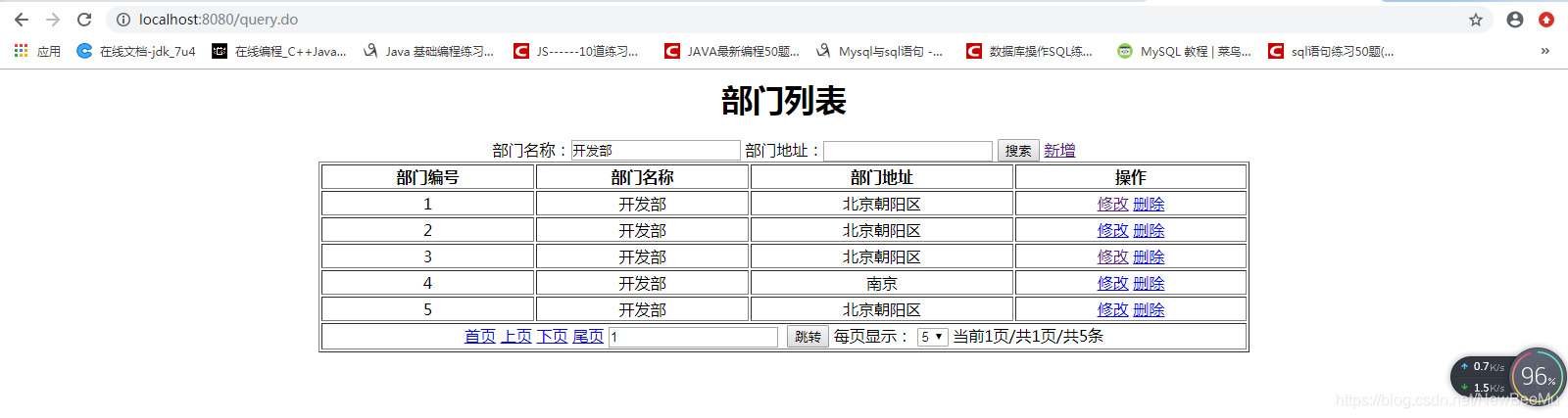Open the JAVA最新编程50题 bookmark
Viewport: 1568px width, 418px height.
[x=732, y=51]
